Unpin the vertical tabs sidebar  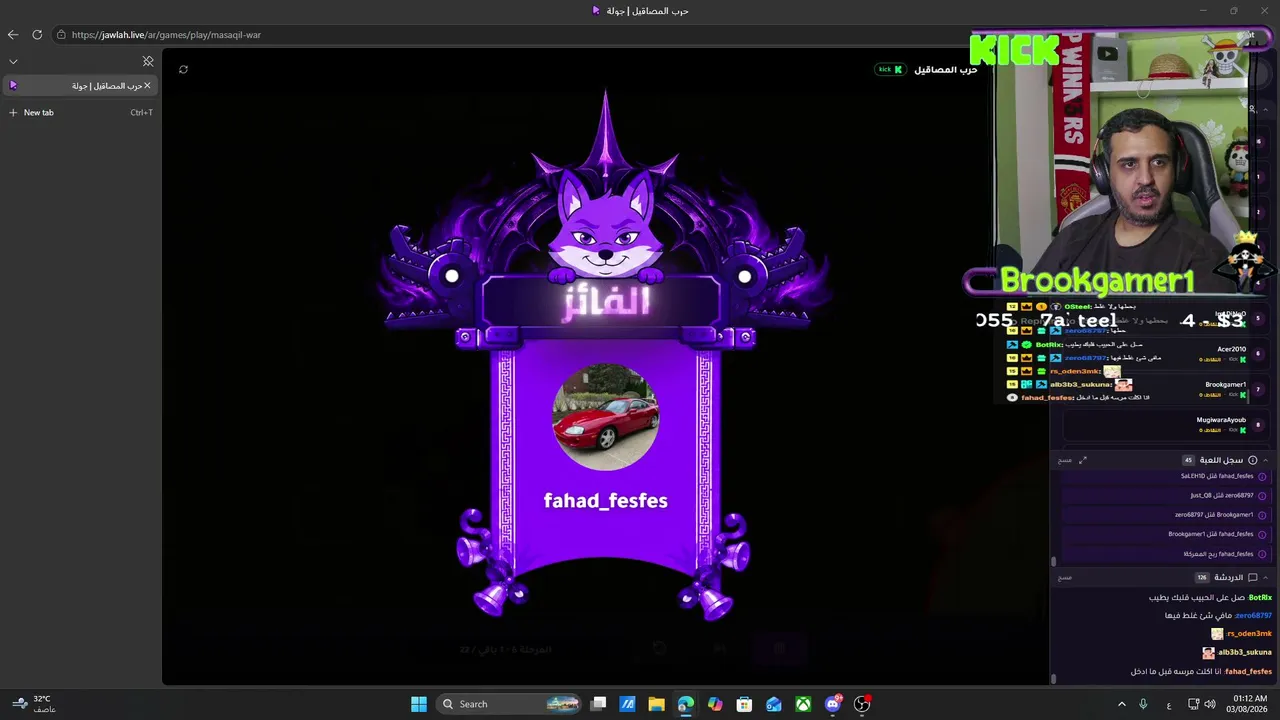point(148,61)
